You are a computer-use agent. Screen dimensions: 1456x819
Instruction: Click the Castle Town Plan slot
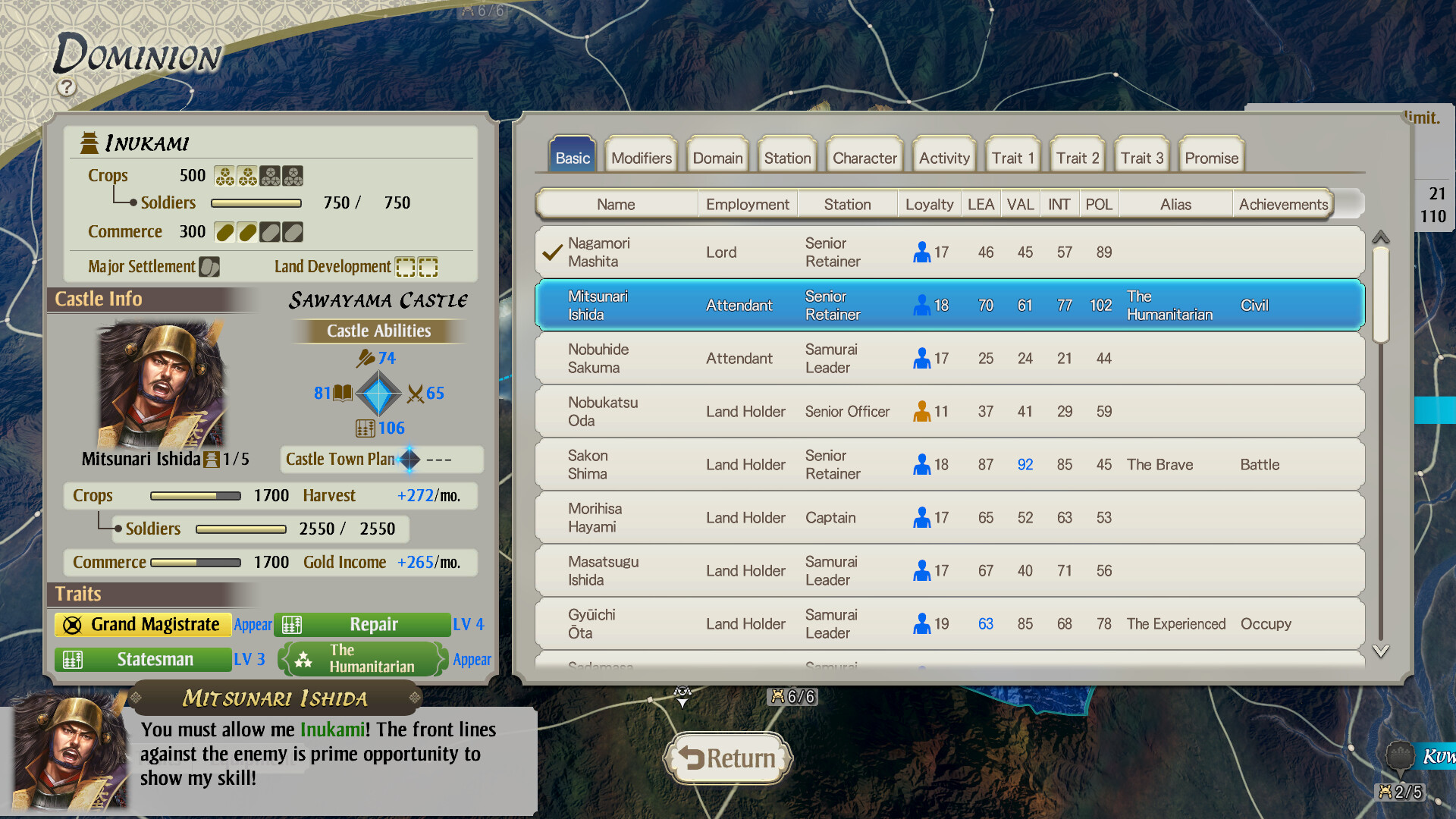tap(408, 460)
